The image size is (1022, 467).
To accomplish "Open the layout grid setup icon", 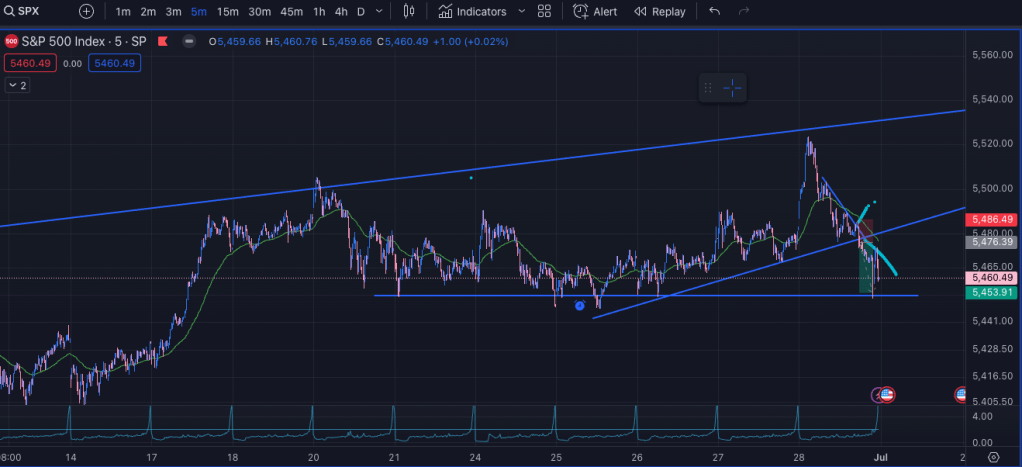I will [544, 12].
